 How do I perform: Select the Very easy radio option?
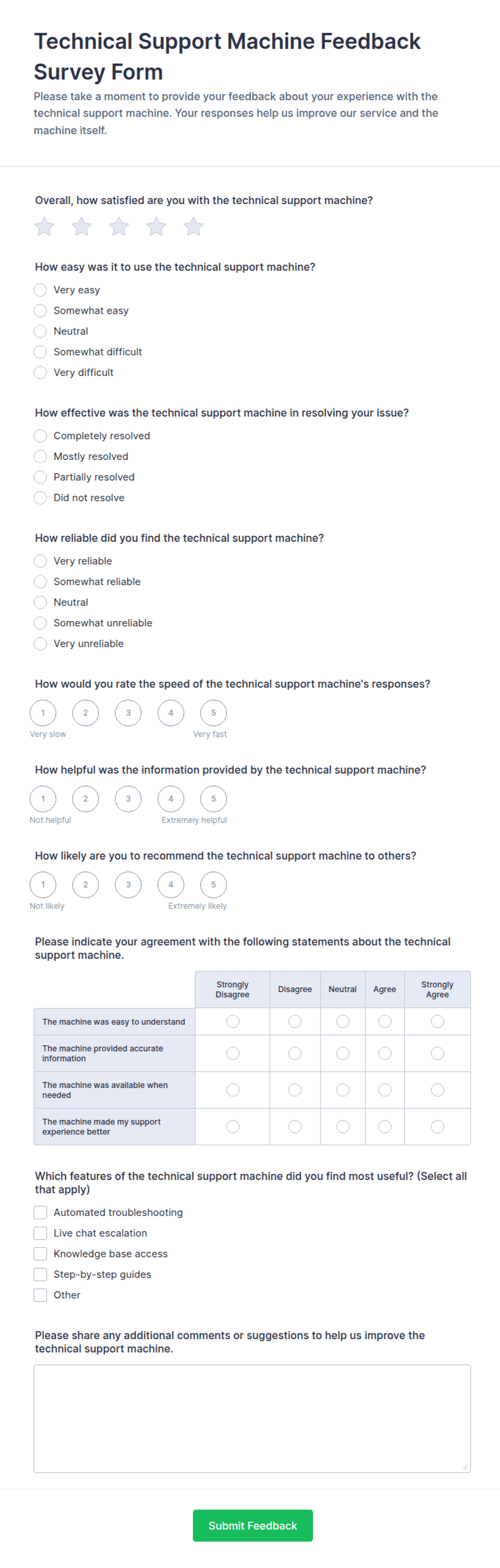pos(40,290)
